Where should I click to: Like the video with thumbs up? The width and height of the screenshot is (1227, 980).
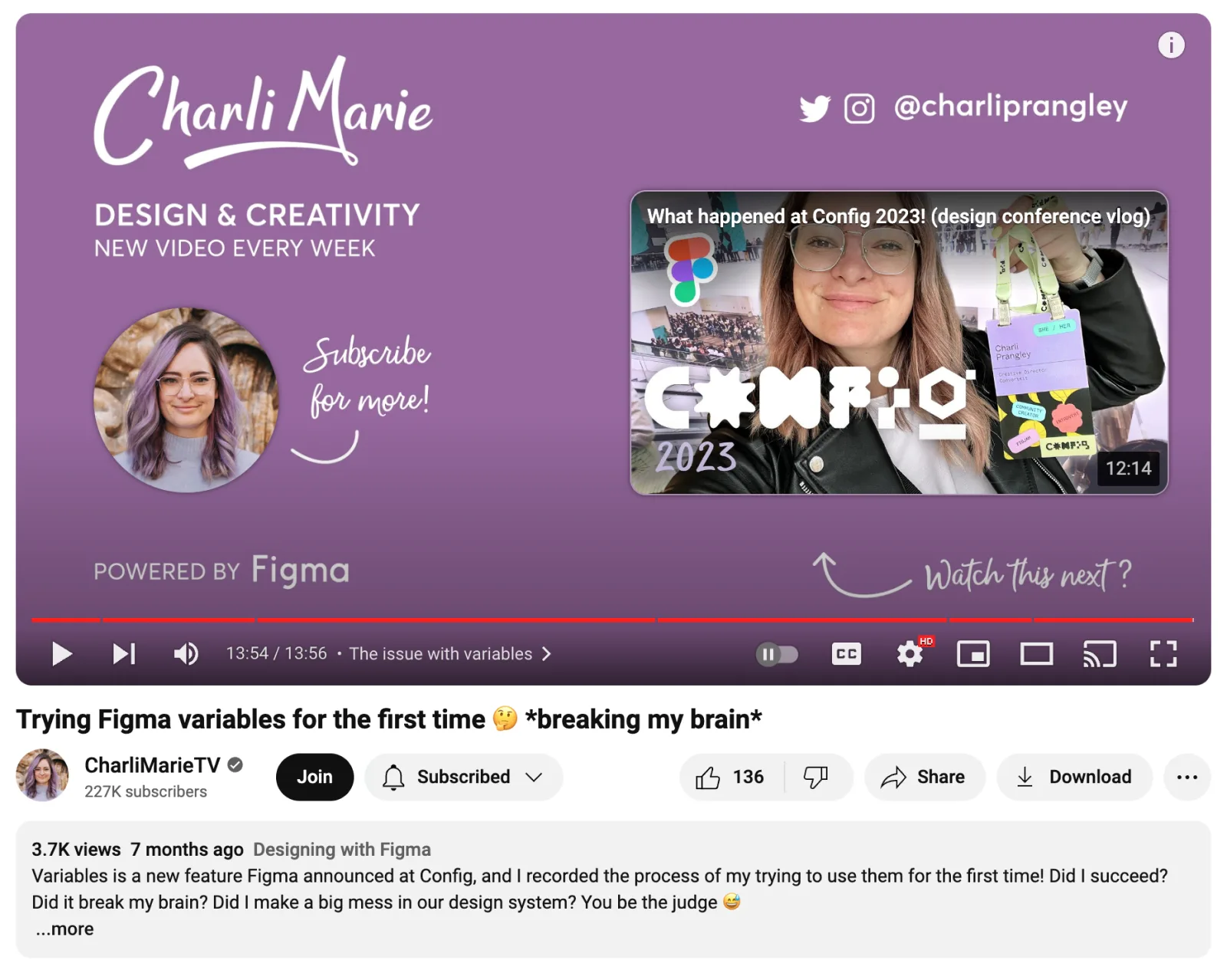730,778
